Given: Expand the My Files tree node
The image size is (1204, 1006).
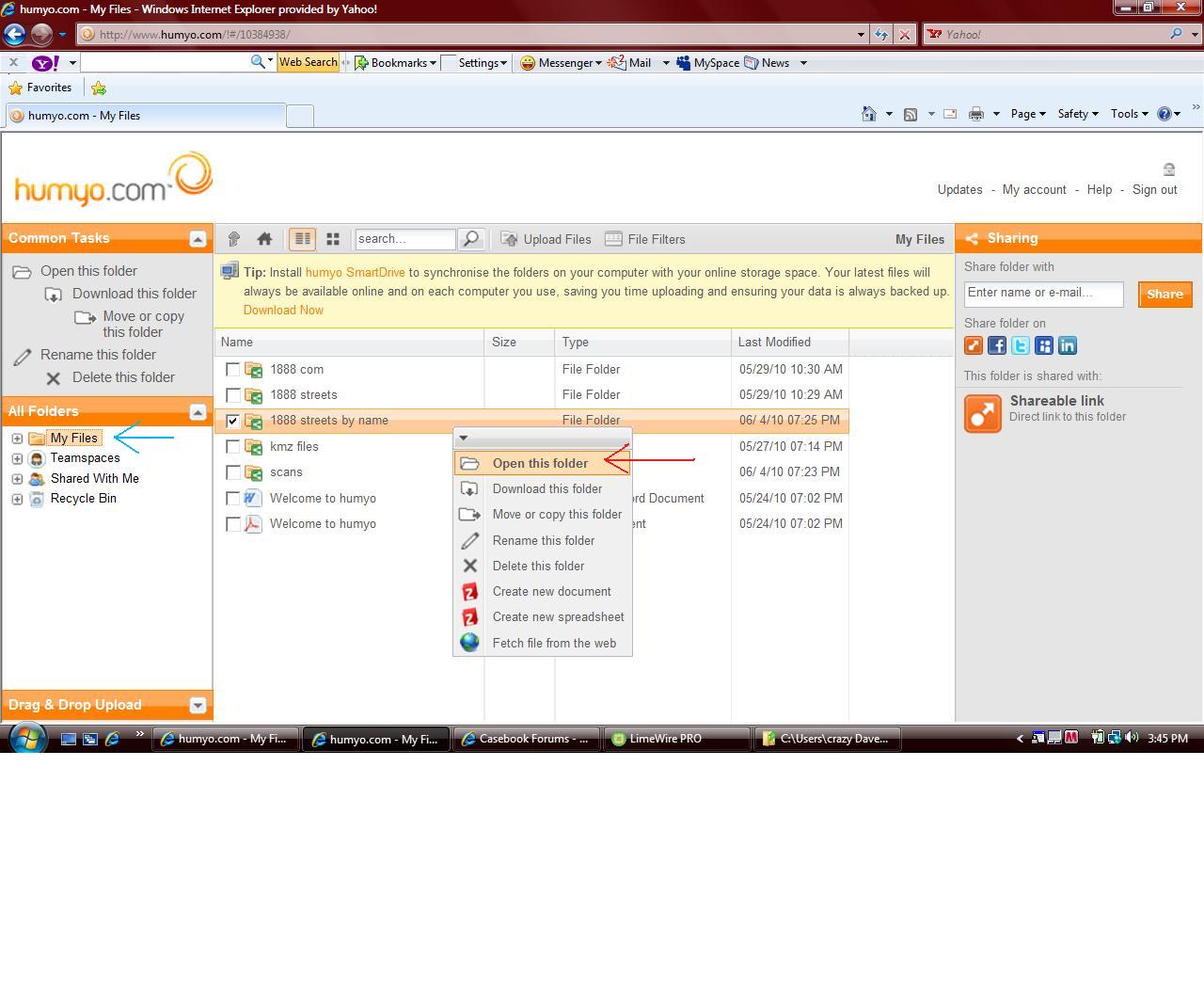Looking at the screenshot, I should coord(17,439).
